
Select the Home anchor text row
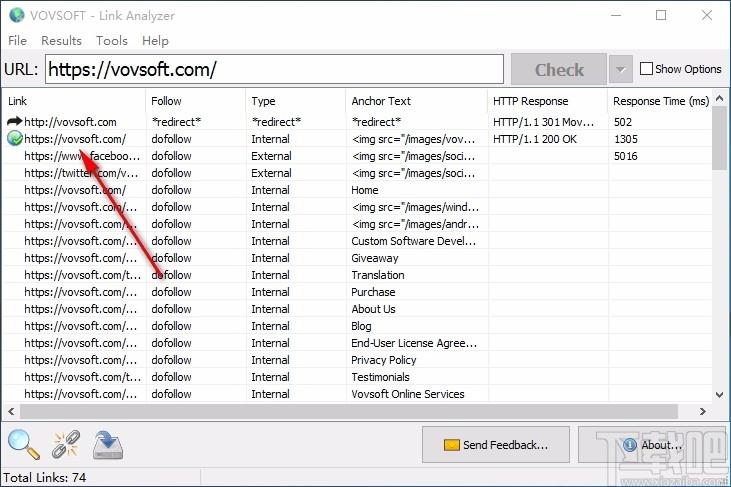pyautogui.click(x=357, y=190)
